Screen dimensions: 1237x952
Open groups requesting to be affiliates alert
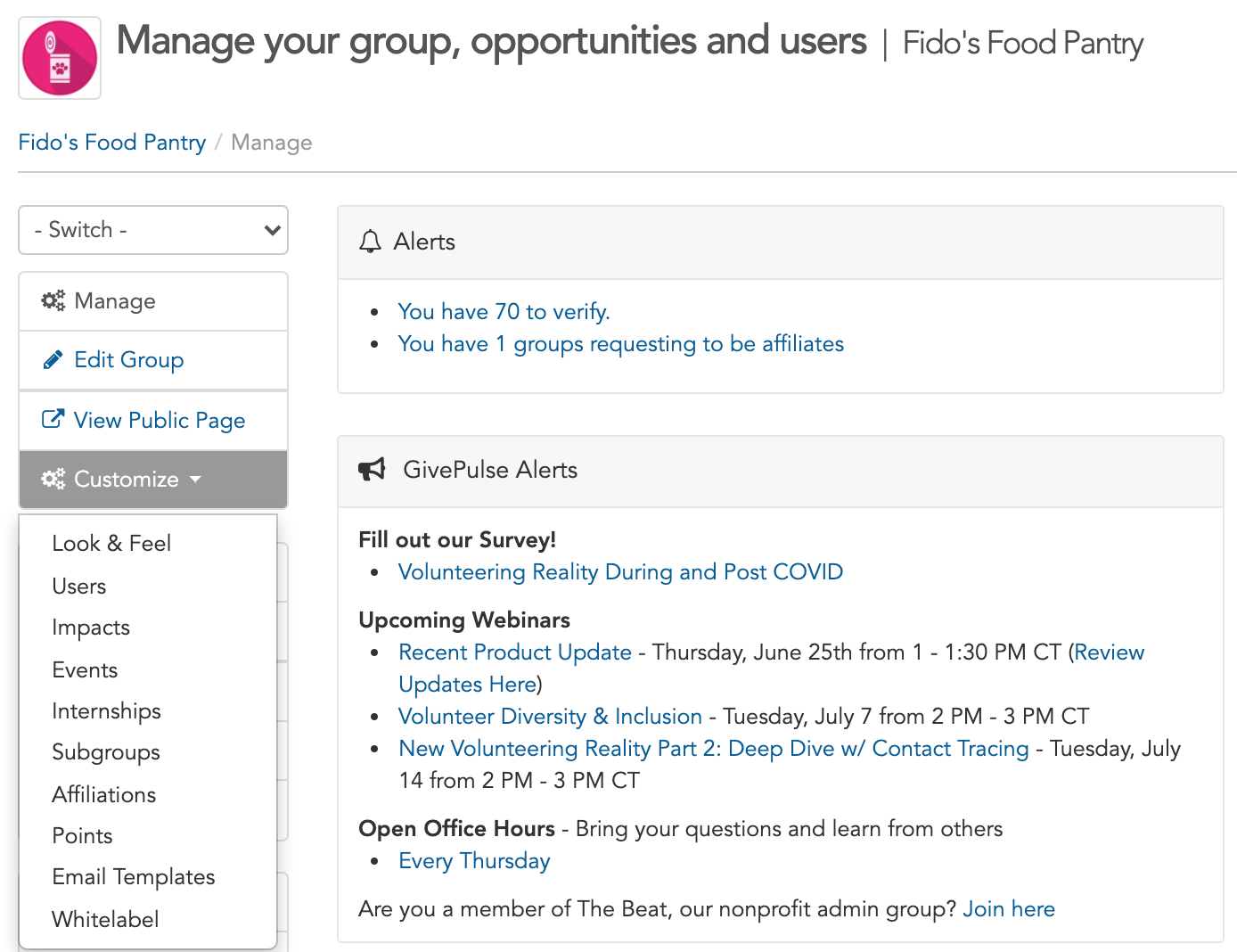point(620,344)
